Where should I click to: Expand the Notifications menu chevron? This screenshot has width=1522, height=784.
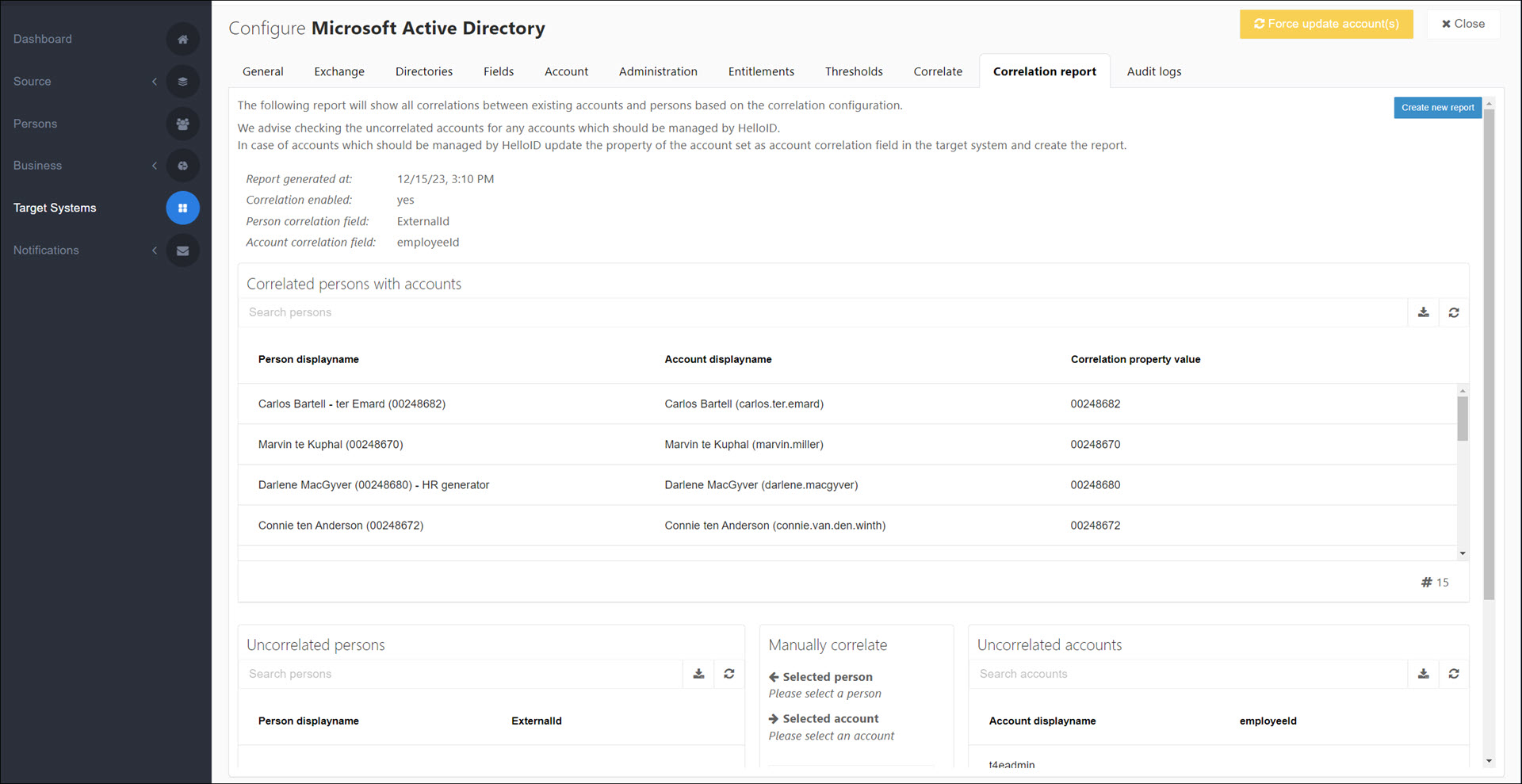tap(155, 250)
